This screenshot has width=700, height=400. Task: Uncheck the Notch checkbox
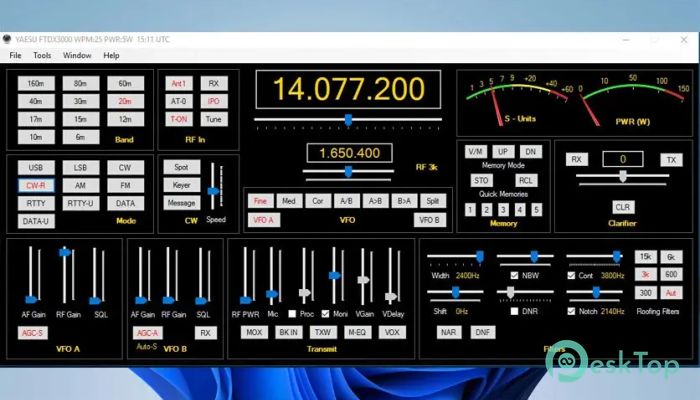(571, 311)
